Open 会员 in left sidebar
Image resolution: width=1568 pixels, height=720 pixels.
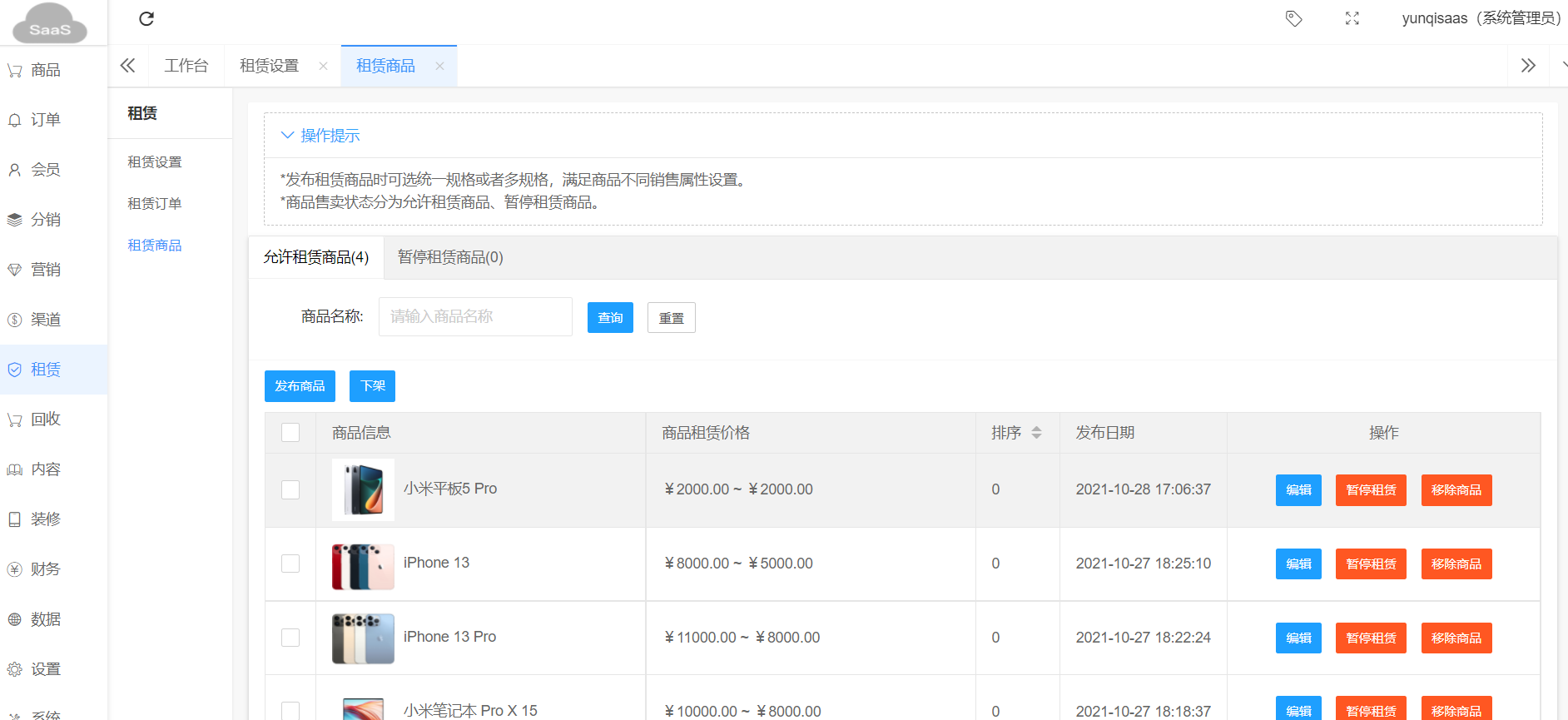53,170
